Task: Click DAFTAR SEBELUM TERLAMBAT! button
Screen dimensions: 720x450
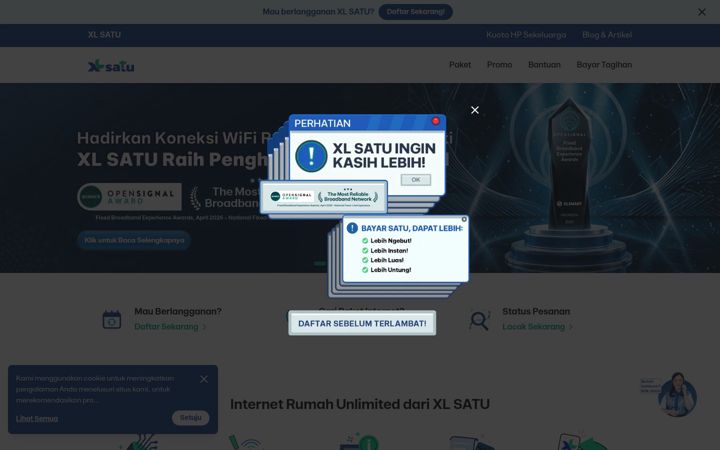Action: click(x=362, y=323)
